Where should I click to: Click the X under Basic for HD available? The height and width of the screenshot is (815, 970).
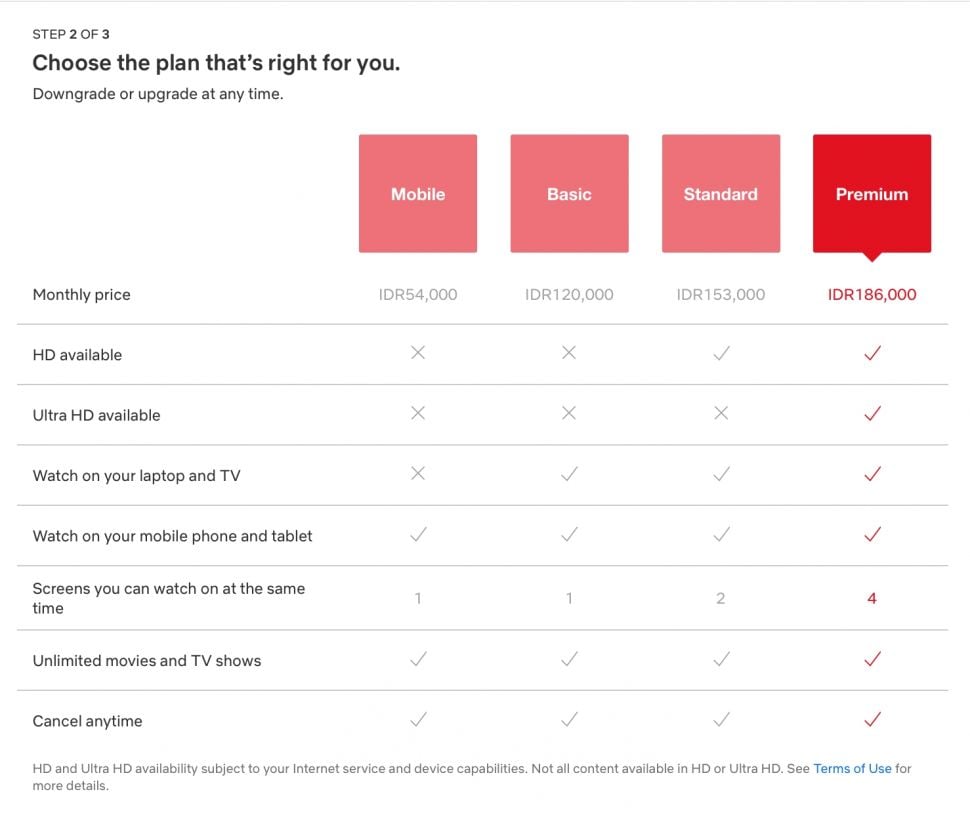click(x=569, y=353)
